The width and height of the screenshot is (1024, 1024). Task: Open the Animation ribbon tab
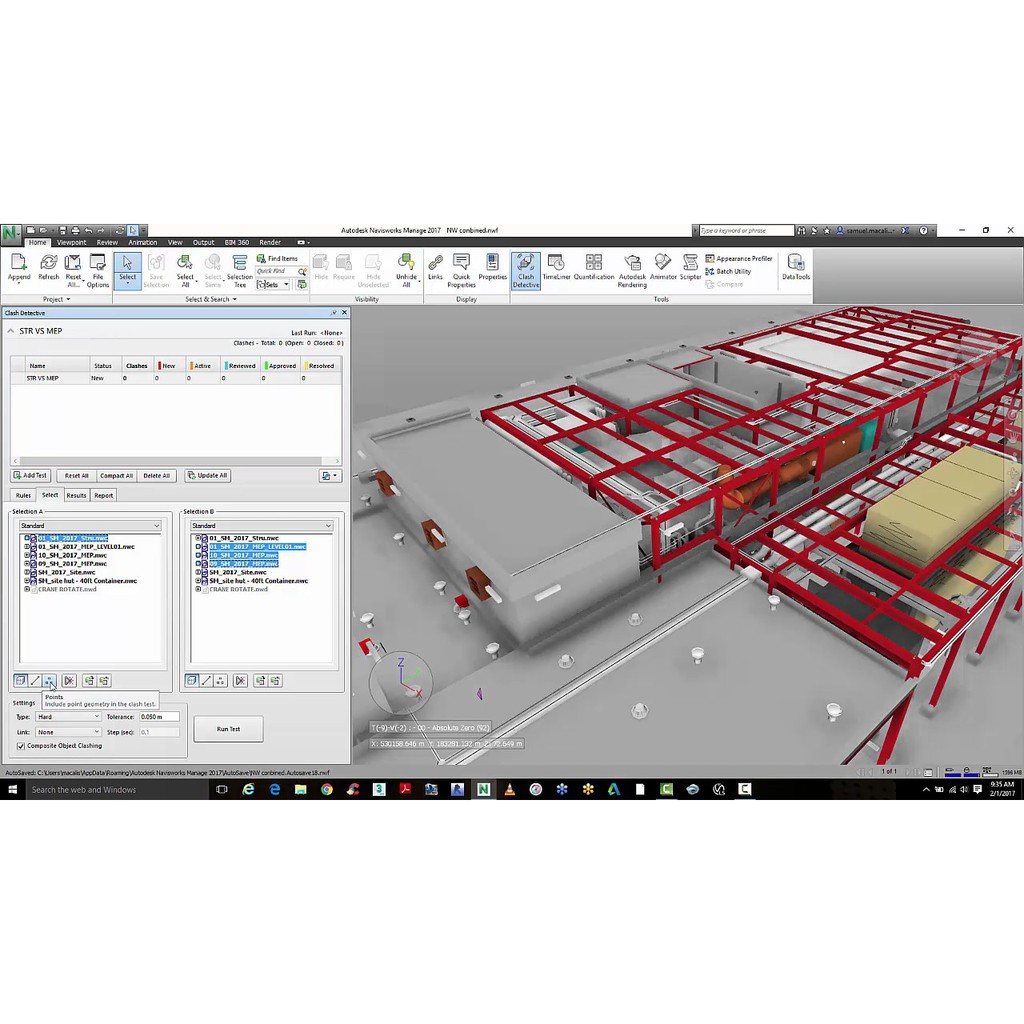click(142, 242)
